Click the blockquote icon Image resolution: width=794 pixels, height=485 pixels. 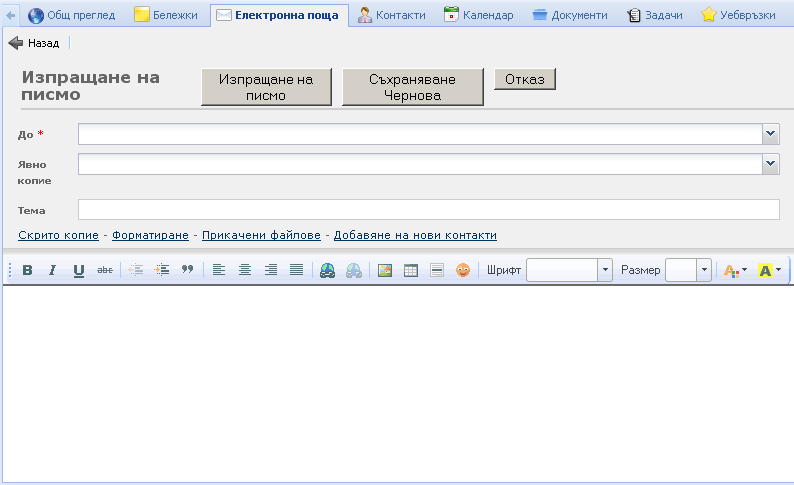point(187,270)
